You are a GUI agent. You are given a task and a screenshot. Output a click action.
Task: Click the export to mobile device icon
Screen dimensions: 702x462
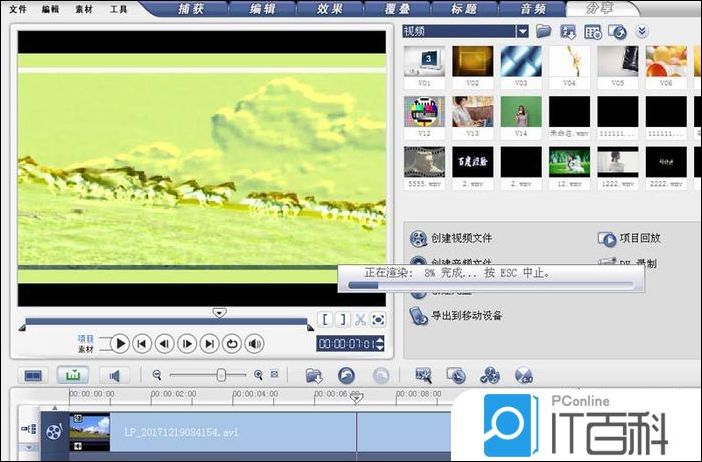pyautogui.click(x=418, y=316)
